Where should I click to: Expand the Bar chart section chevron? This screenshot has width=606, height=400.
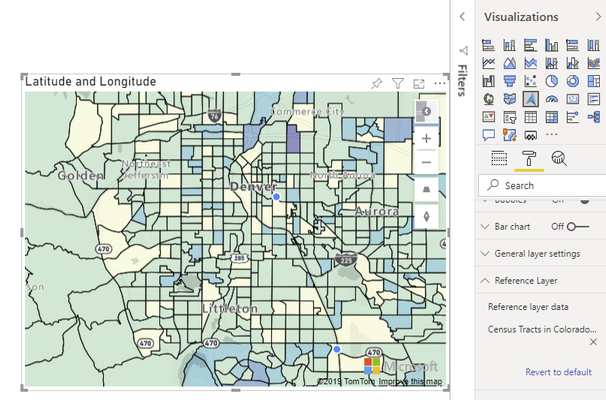pos(485,227)
